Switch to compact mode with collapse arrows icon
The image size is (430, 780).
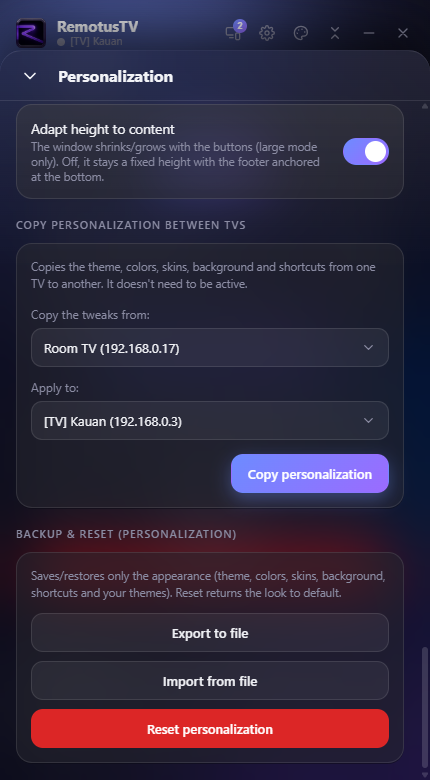point(335,33)
